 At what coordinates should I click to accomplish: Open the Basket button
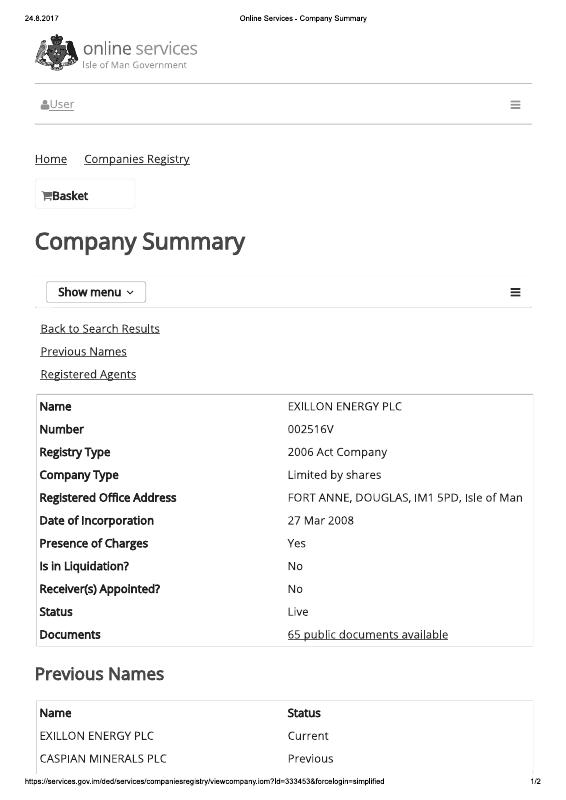(x=85, y=194)
